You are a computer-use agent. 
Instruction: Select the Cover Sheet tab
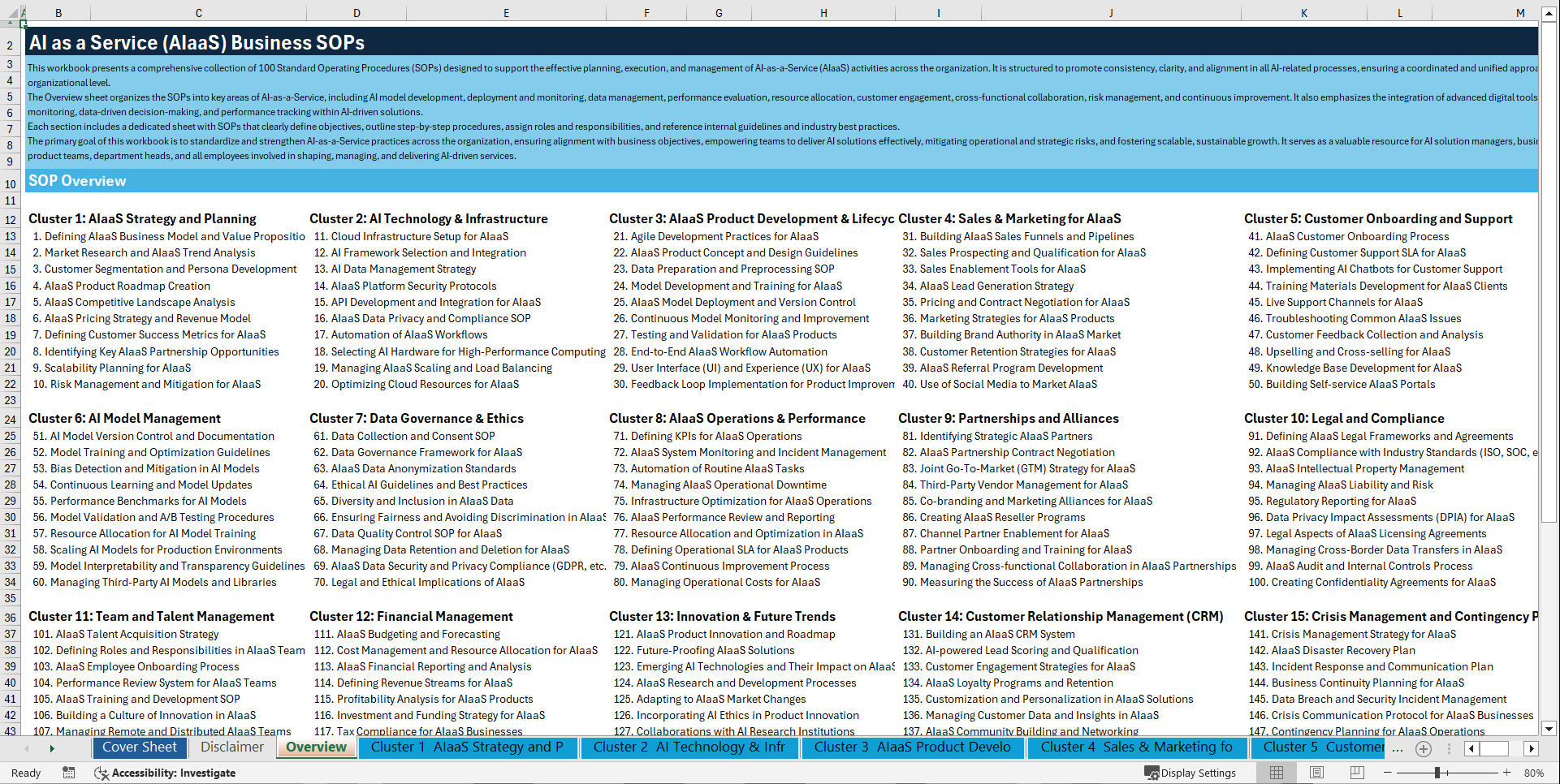pos(140,747)
